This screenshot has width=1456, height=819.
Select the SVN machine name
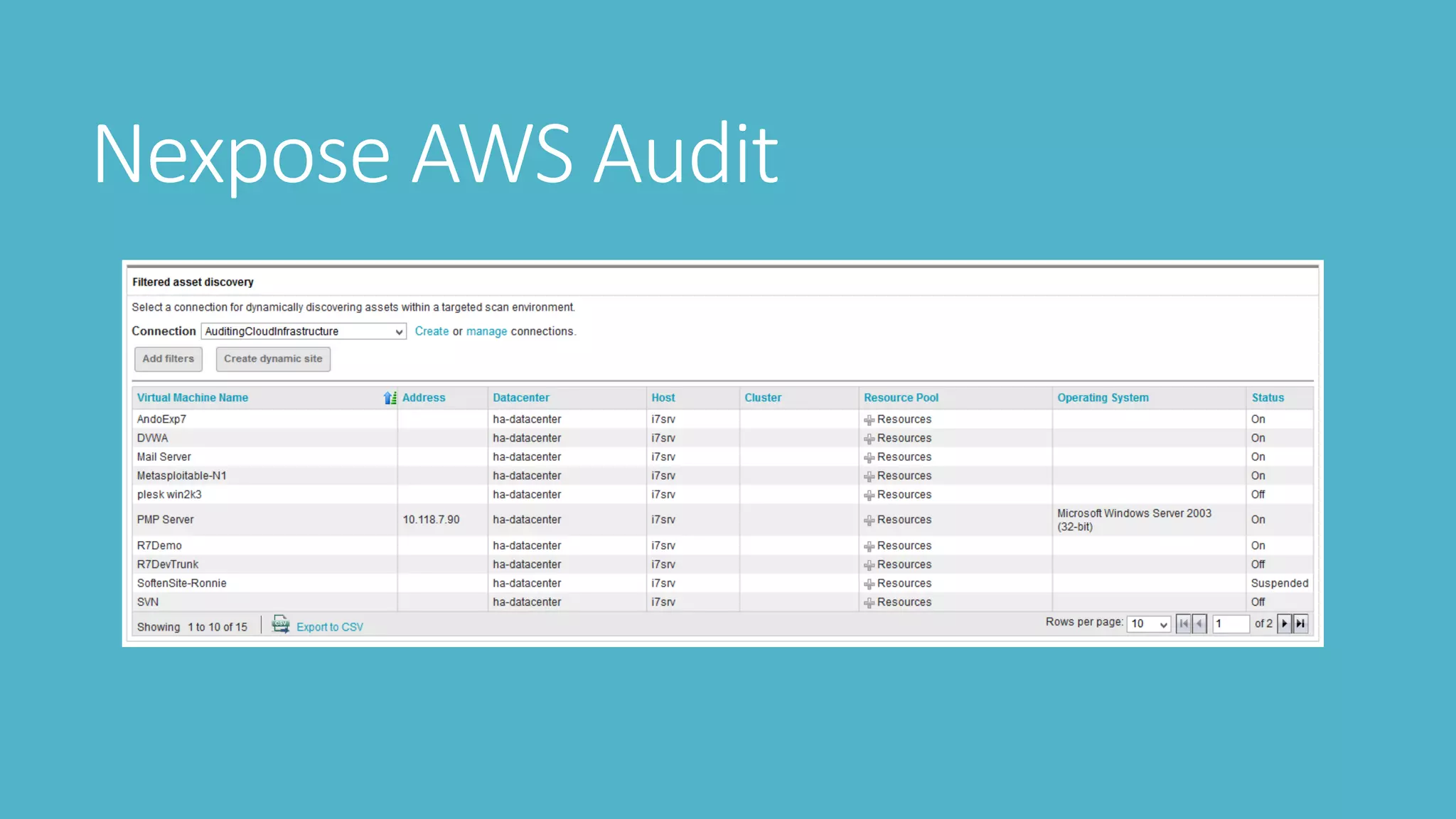148,602
